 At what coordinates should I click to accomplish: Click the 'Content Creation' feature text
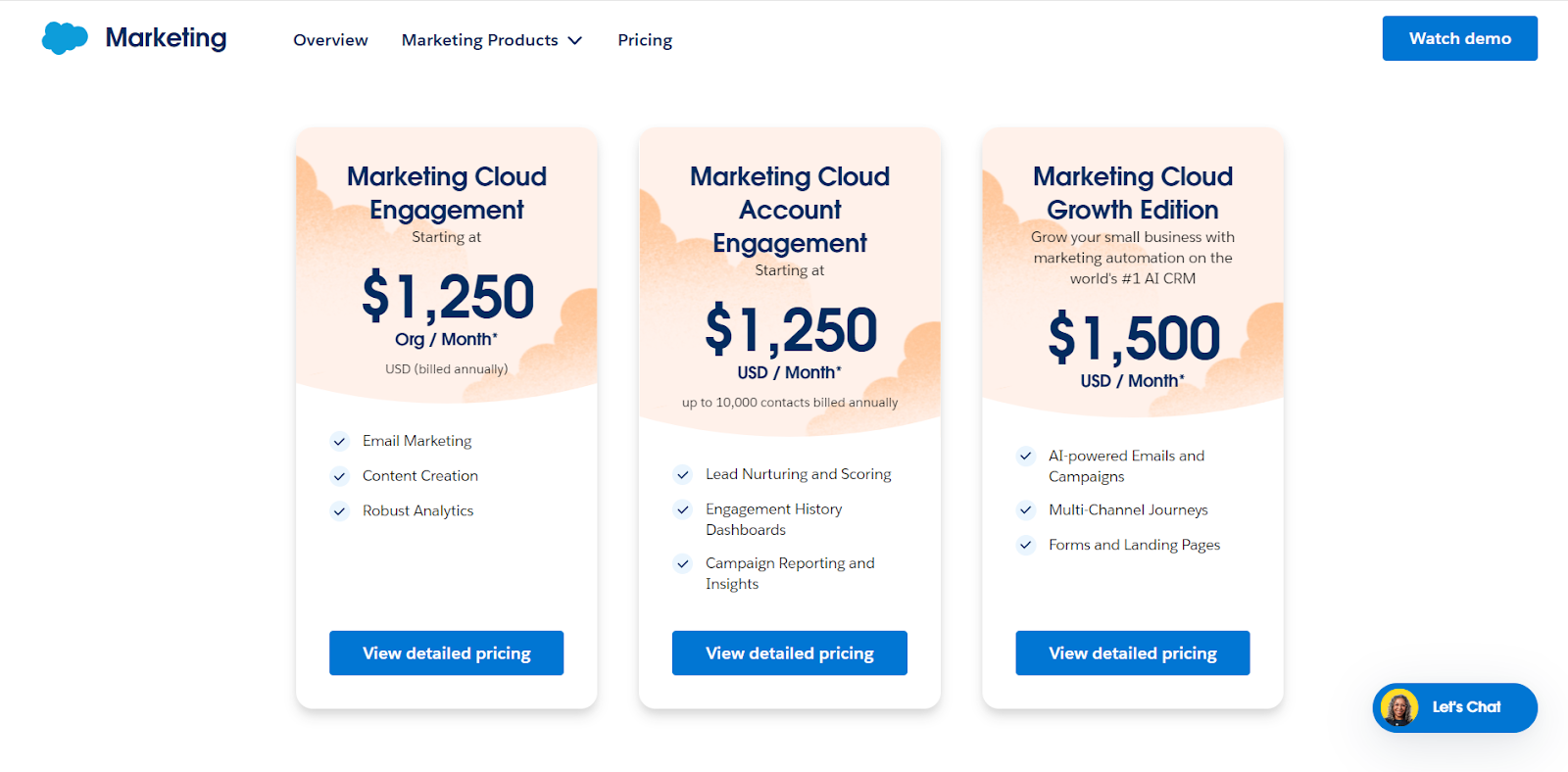[x=420, y=476]
